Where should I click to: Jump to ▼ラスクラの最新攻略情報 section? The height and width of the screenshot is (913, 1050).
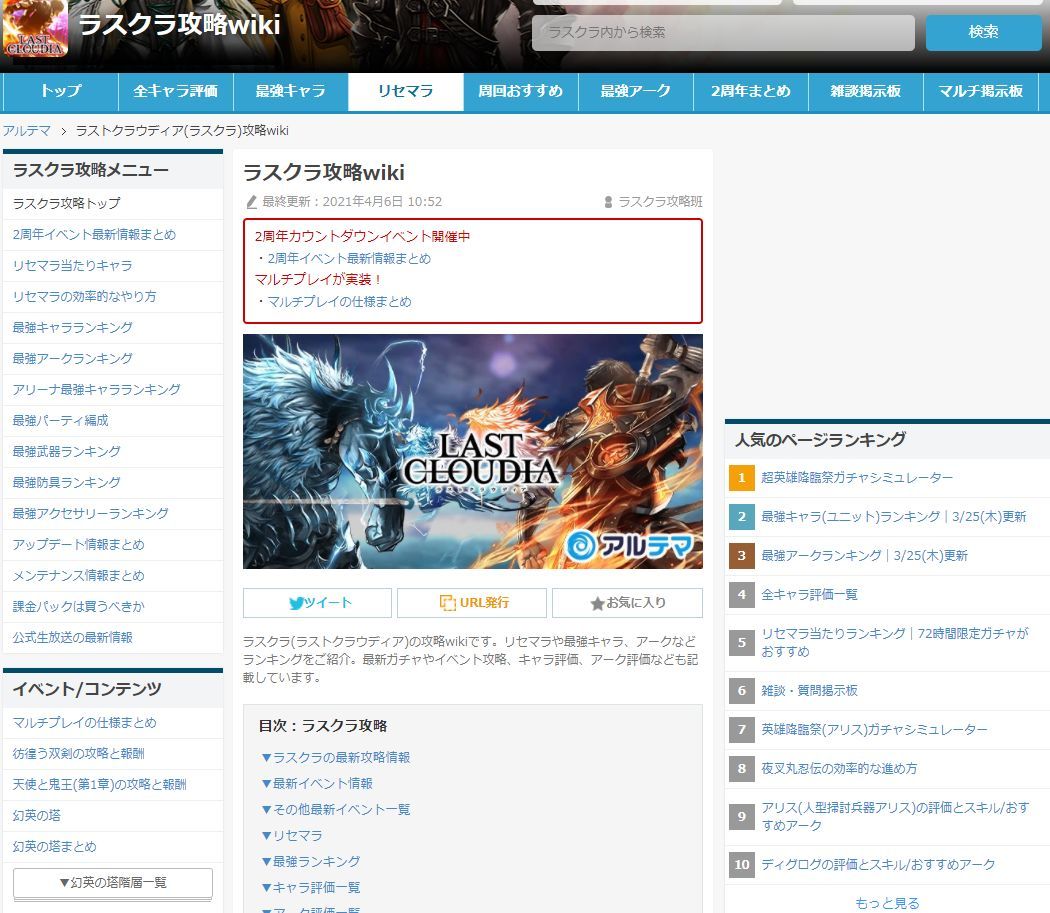tap(335, 757)
